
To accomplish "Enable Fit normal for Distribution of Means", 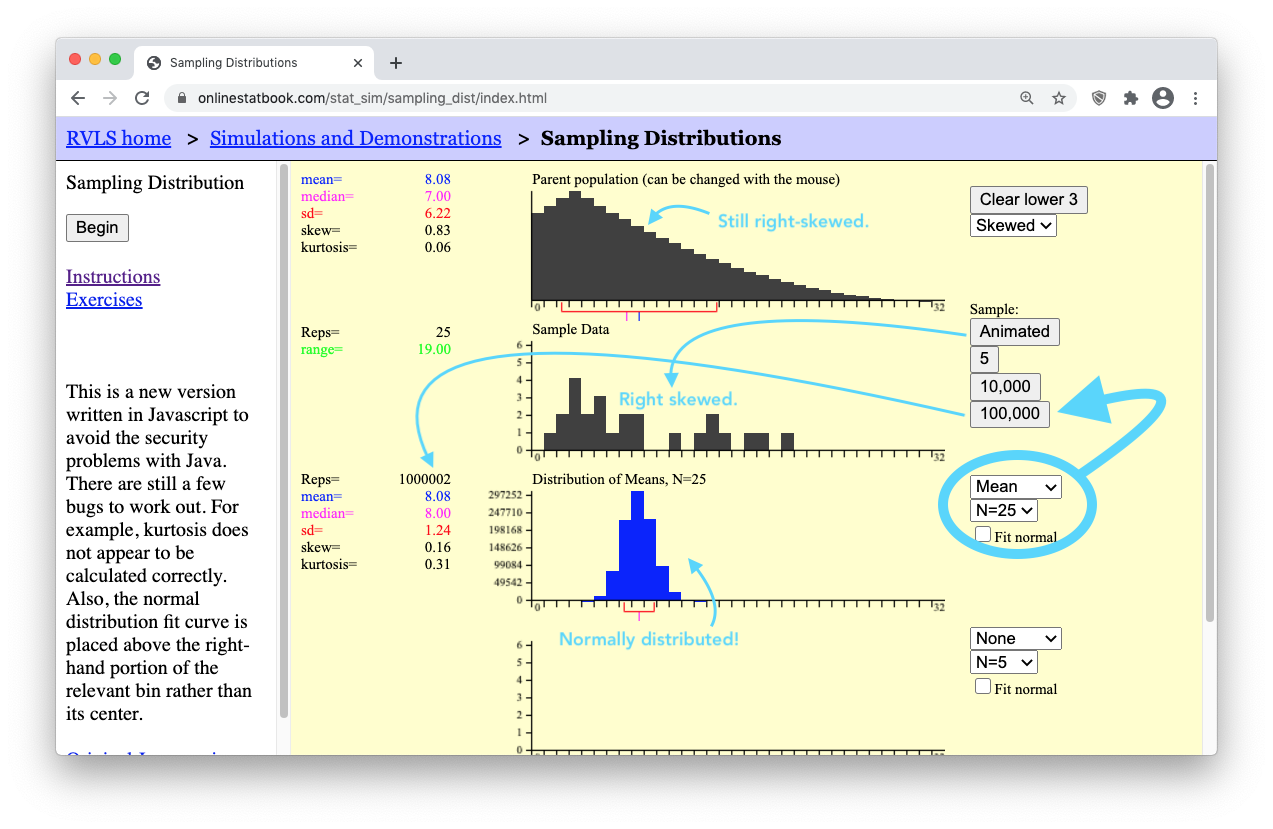I will tap(983, 535).
